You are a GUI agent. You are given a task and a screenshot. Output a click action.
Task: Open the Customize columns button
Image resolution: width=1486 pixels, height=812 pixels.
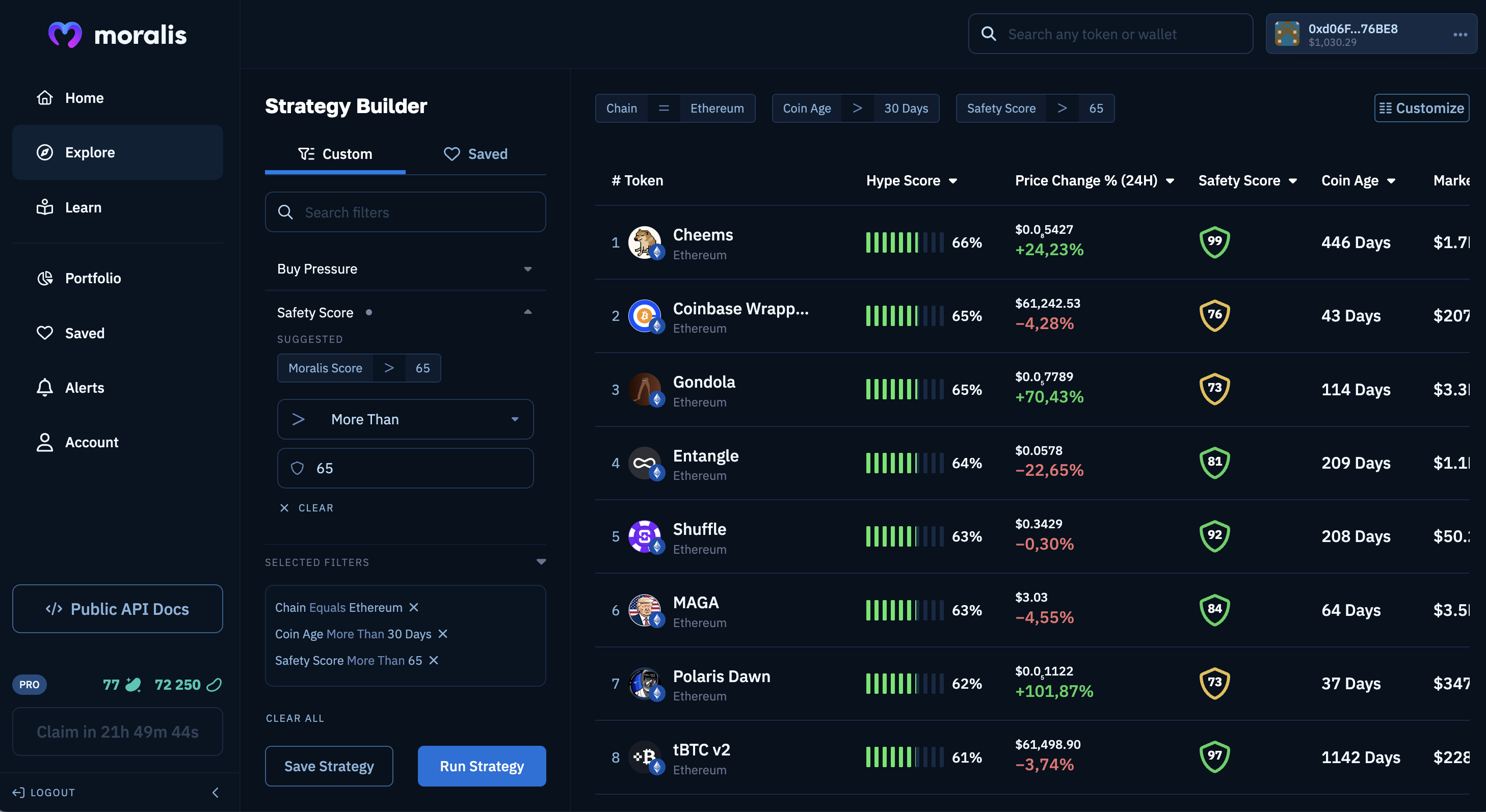(x=1421, y=109)
